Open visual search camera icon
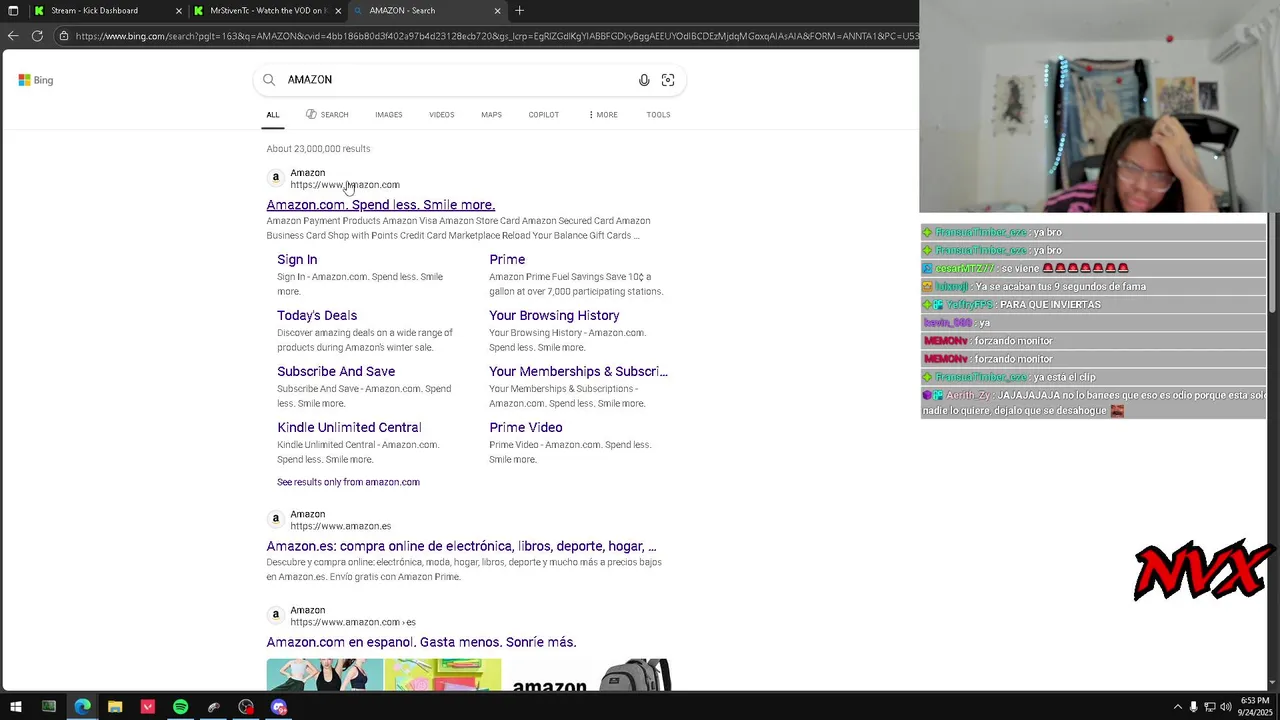 coord(668,80)
